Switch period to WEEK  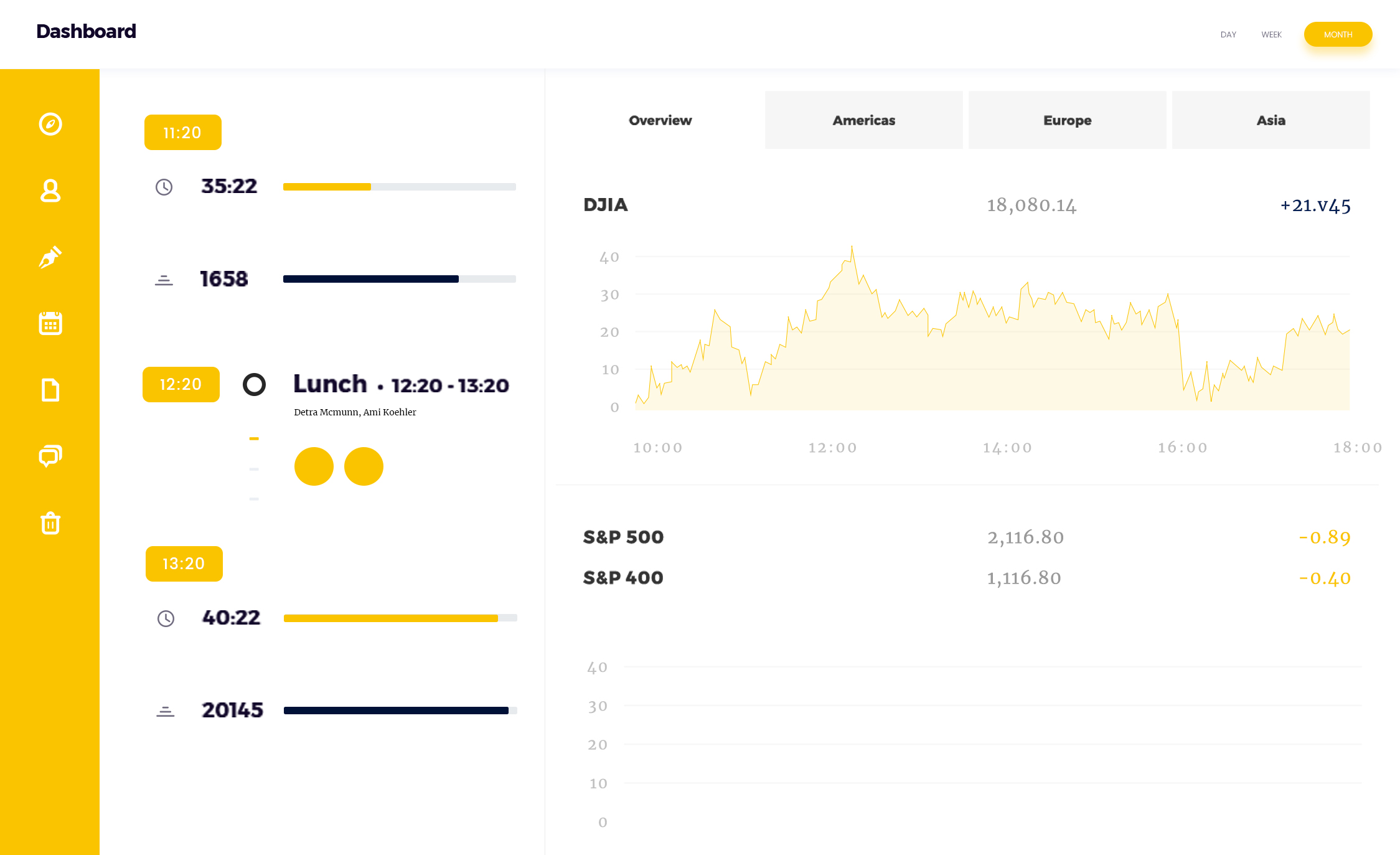click(x=1271, y=35)
